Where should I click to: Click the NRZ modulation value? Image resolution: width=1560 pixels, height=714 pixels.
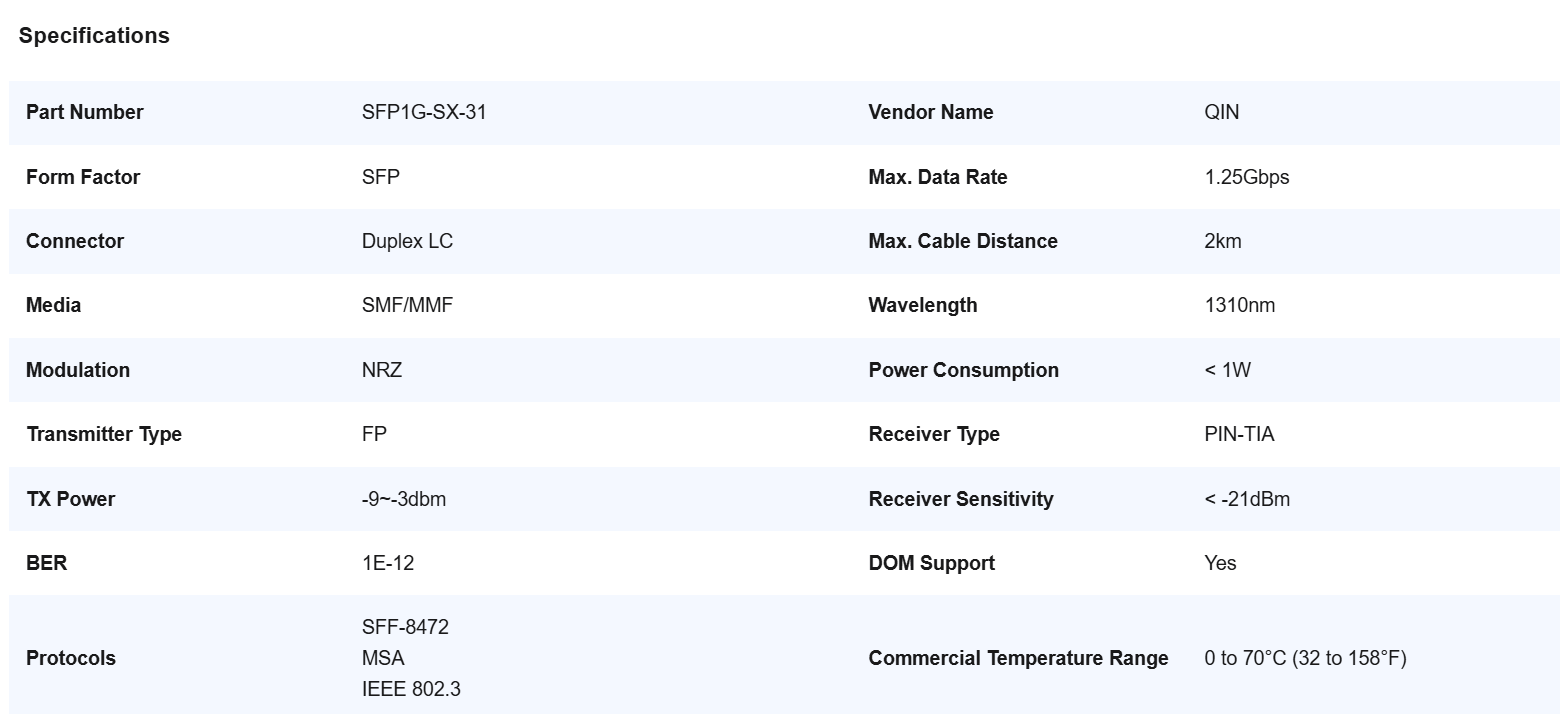(382, 370)
